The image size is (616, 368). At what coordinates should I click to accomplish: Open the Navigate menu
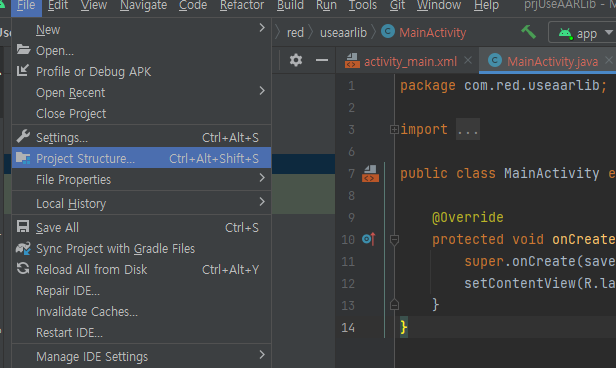[x=144, y=5]
